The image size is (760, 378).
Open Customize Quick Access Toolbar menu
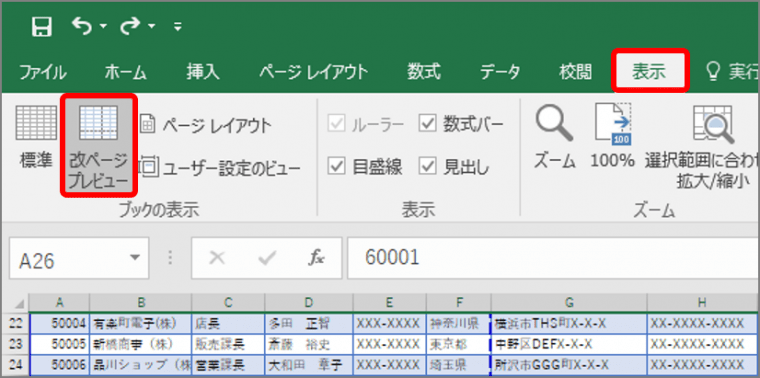[178, 27]
